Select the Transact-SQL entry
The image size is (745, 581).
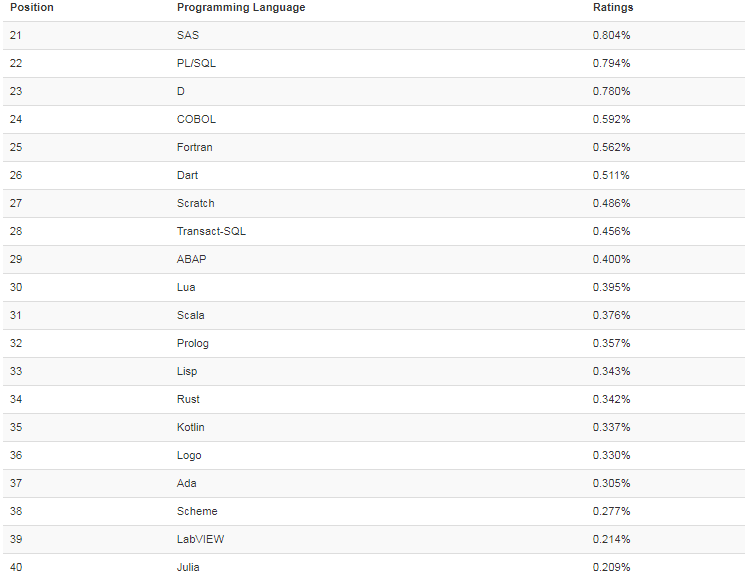pos(211,232)
